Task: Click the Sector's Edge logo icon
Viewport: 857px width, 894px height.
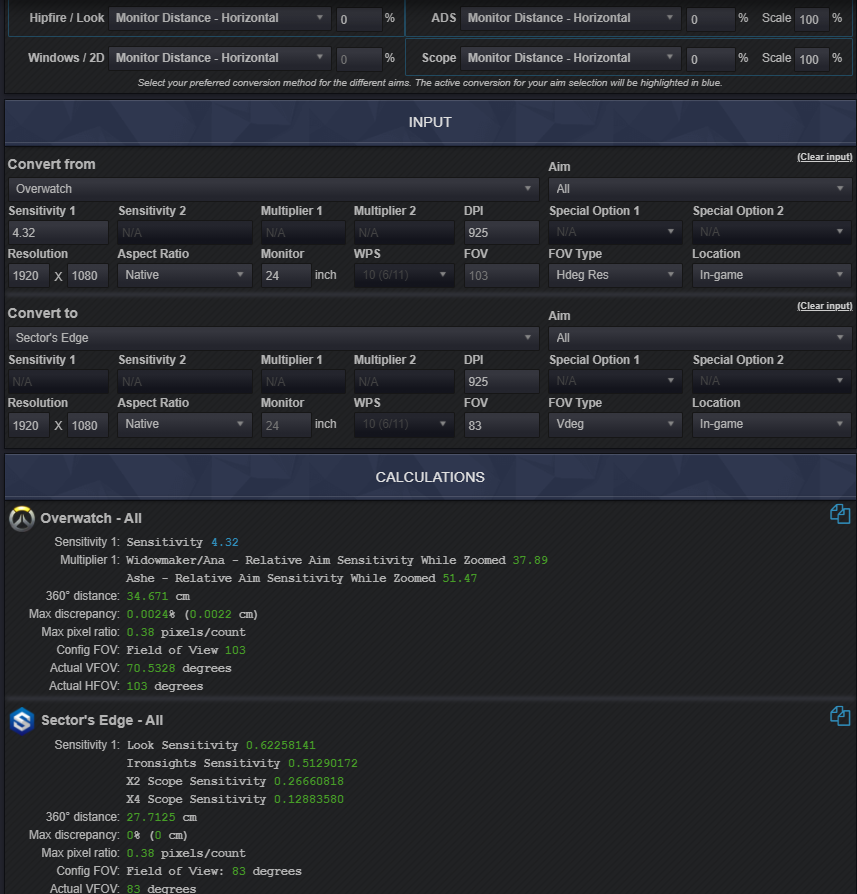Action: (22, 721)
